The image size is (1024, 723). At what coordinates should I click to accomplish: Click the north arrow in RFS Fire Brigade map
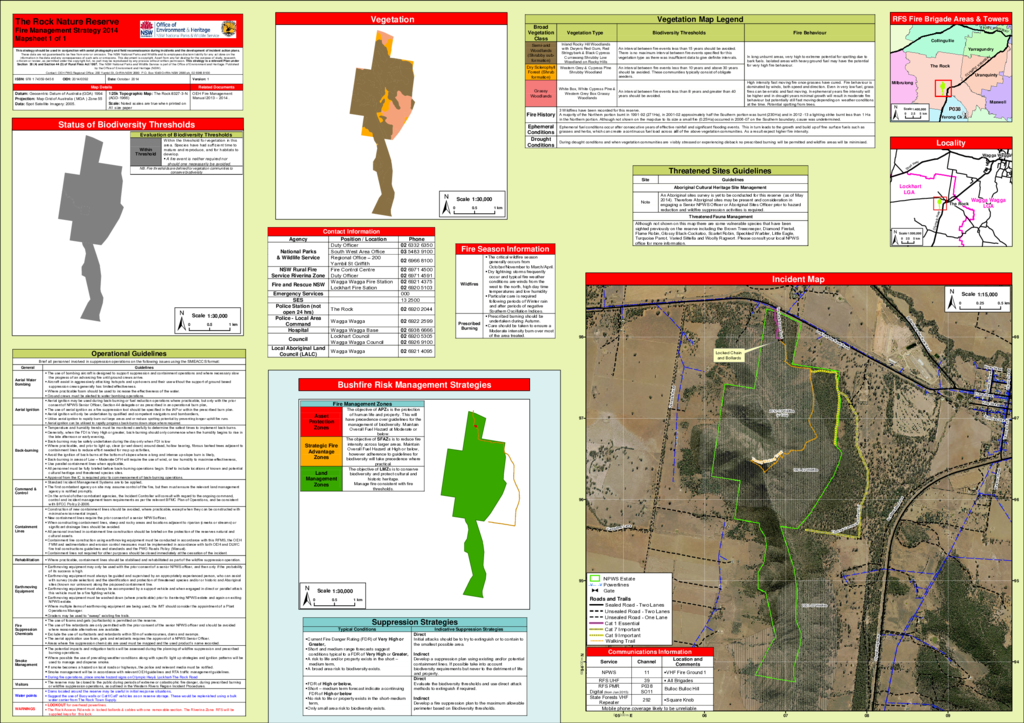pyautogui.click(x=895, y=112)
